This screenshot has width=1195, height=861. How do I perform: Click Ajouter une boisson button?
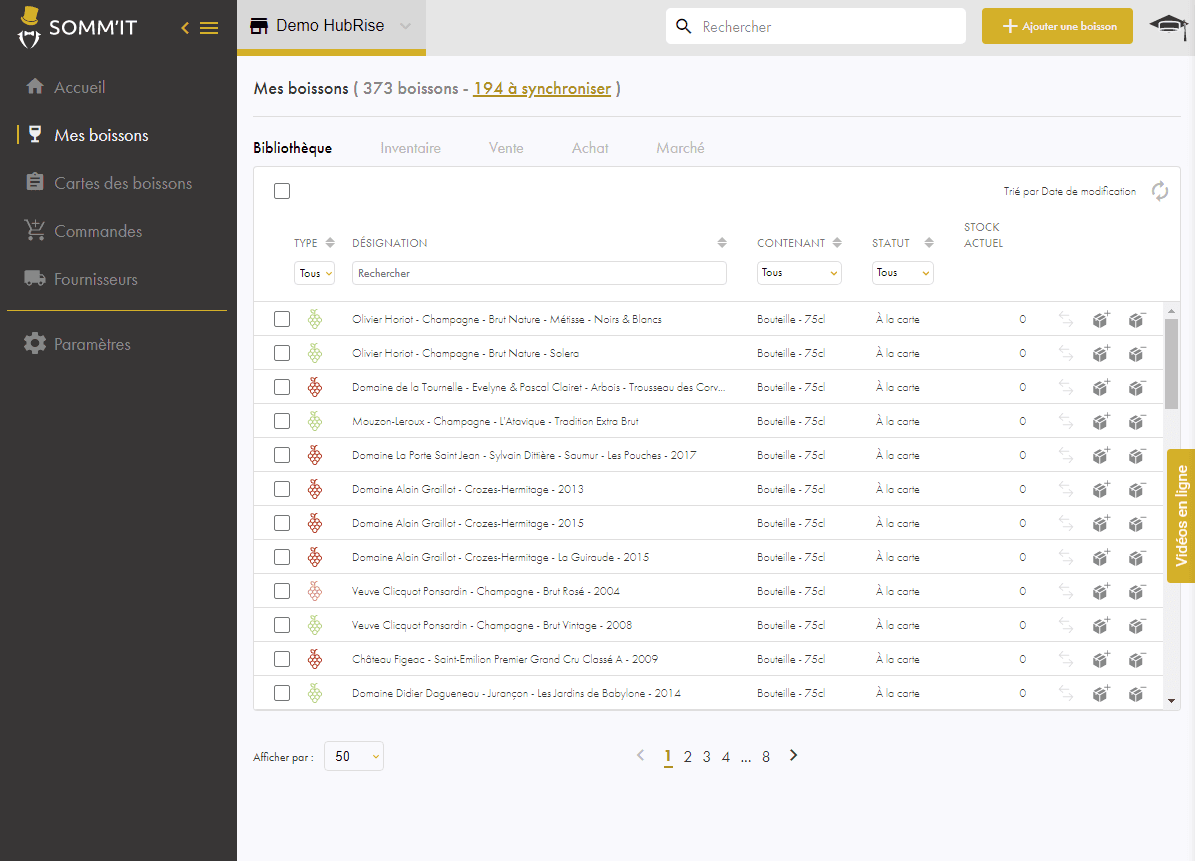[1057, 26]
